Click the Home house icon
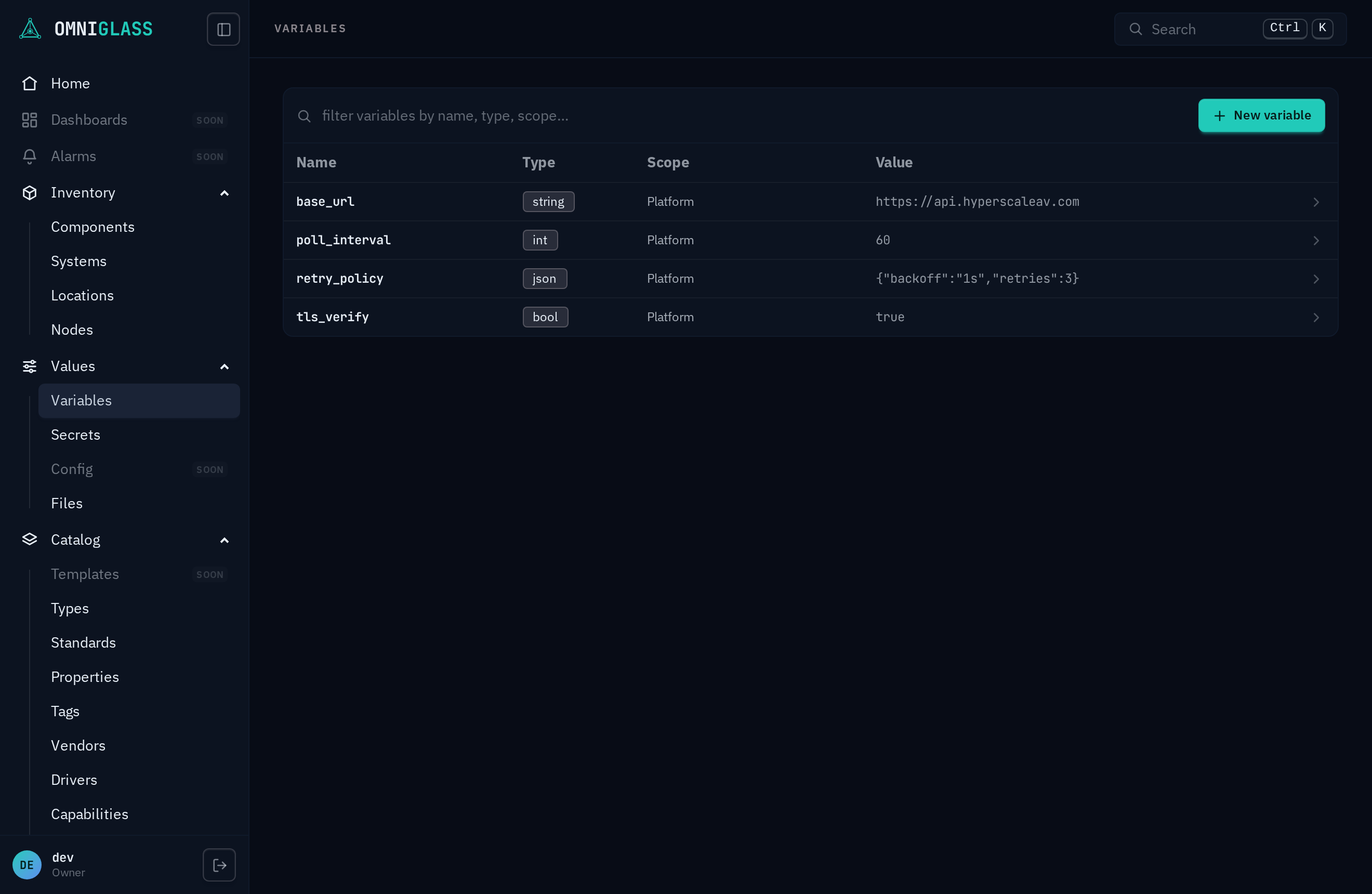This screenshot has height=894, width=1372. pyautogui.click(x=30, y=84)
